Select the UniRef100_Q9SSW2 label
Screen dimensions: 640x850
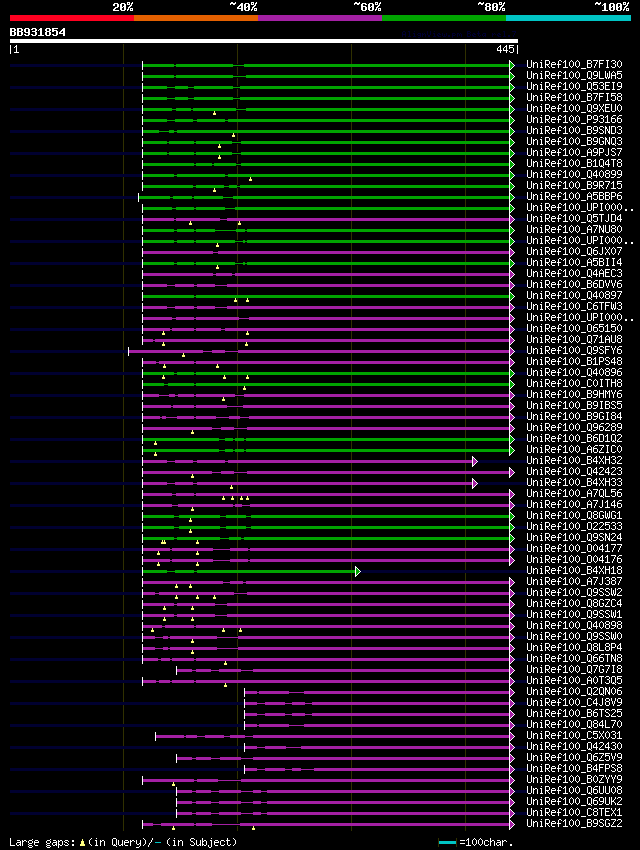click(x=574, y=592)
